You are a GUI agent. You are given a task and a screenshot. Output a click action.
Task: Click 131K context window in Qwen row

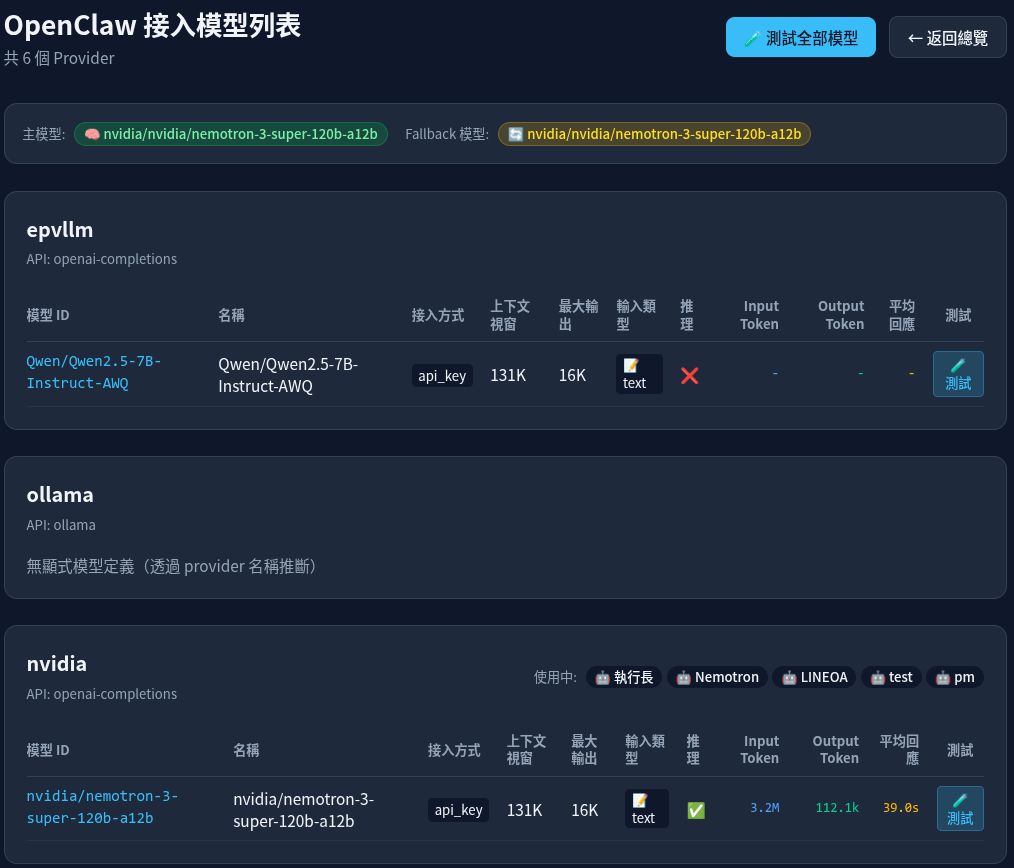(508, 376)
